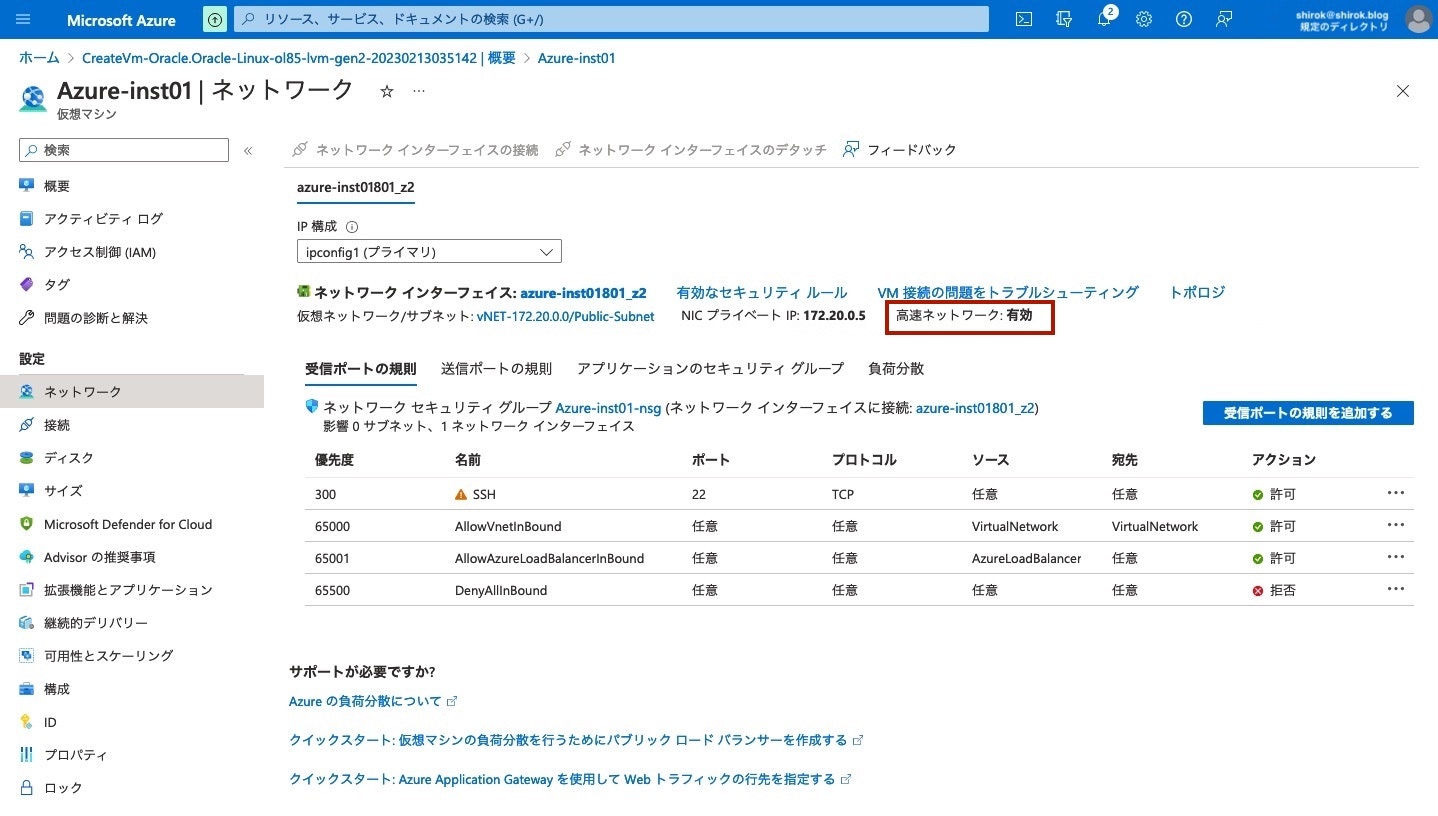Click the info icon next to IP 構成
Viewport: 1438px width, 816px height.
352,227
